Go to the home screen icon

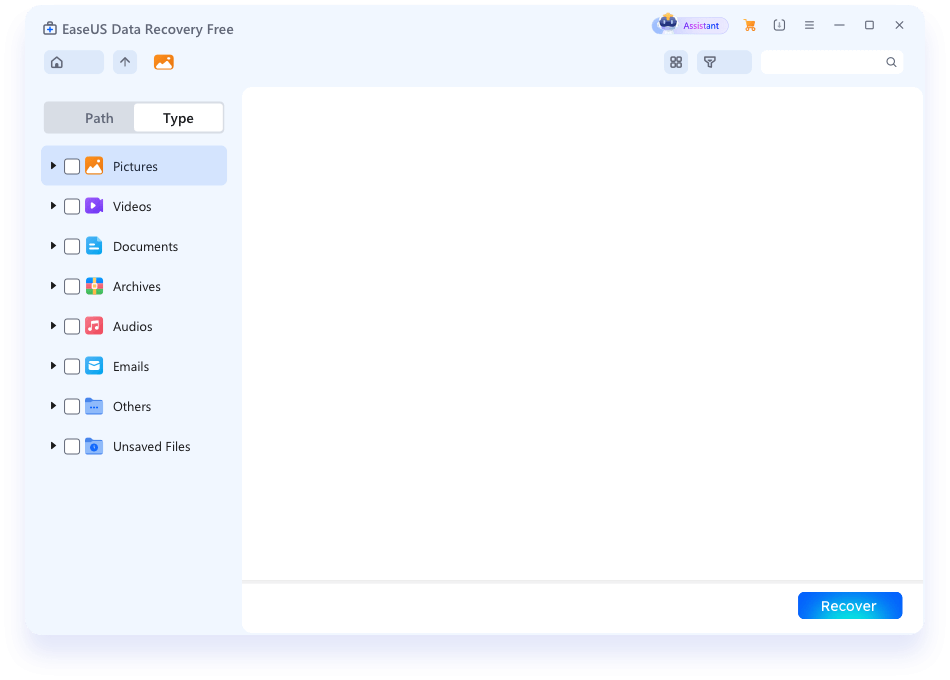click(57, 62)
